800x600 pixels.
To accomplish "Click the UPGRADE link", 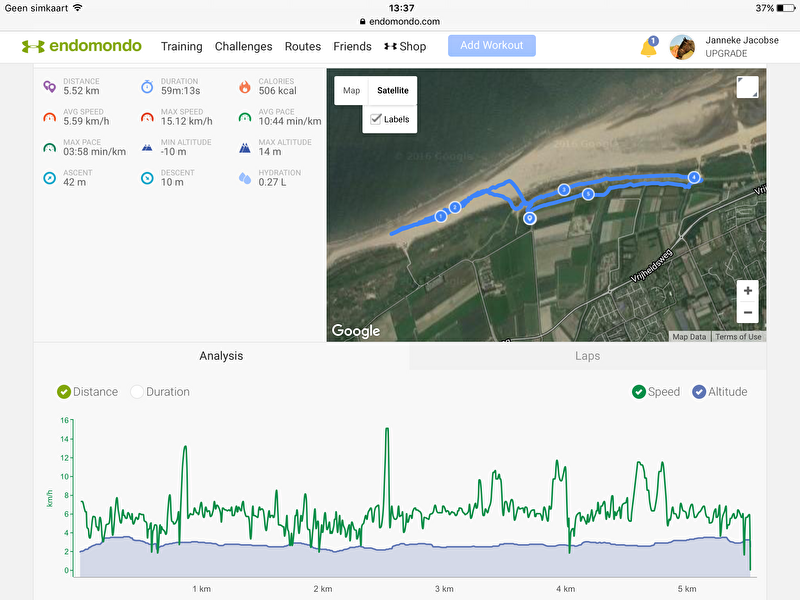I will (x=726, y=53).
